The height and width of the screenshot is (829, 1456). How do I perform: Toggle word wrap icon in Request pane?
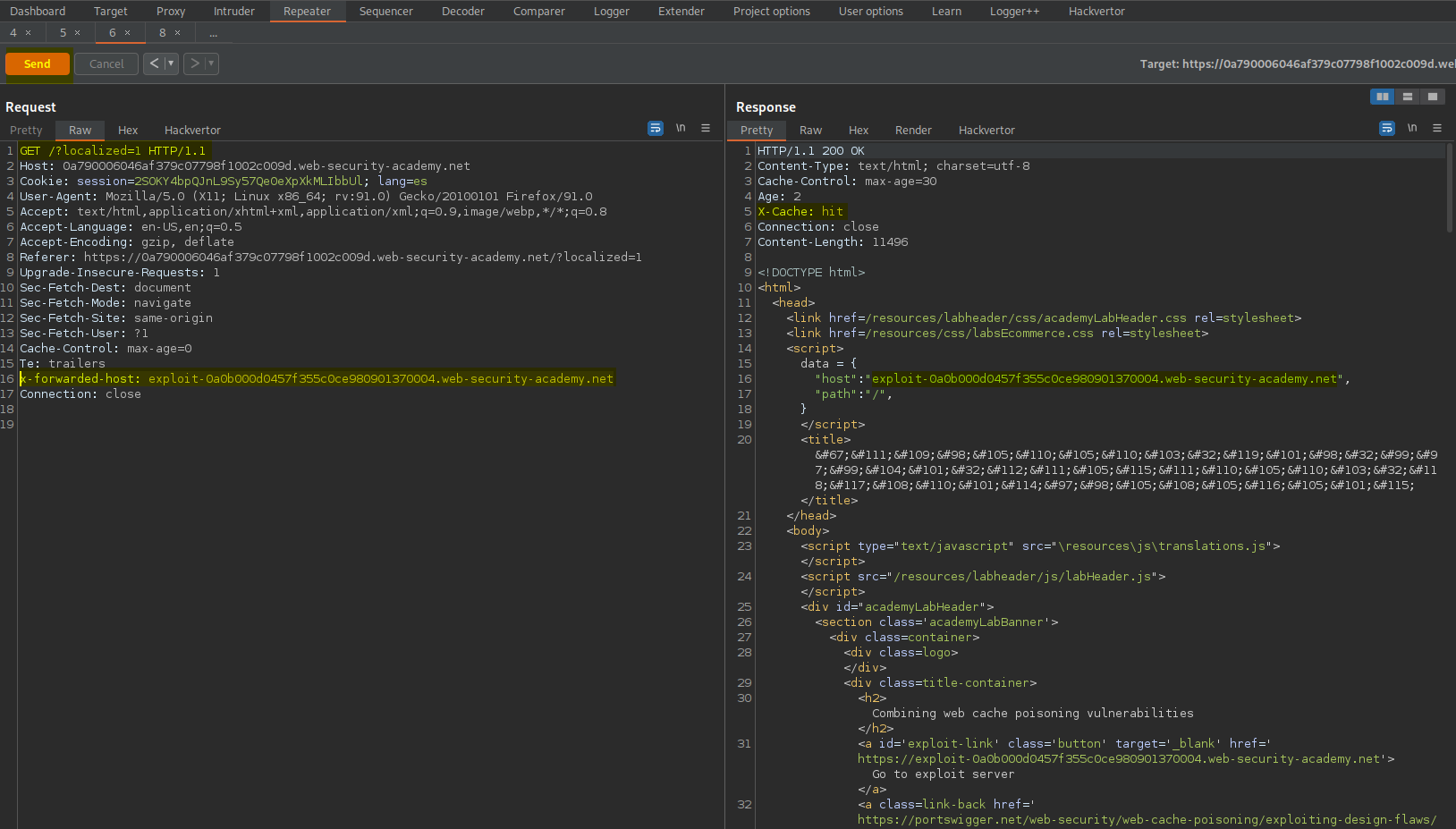click(656, 129)
